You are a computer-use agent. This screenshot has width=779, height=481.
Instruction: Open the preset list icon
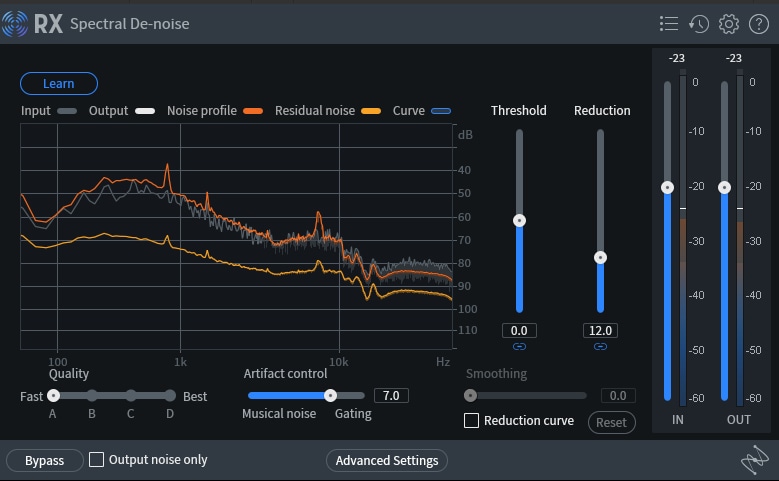tap(669, 23)
